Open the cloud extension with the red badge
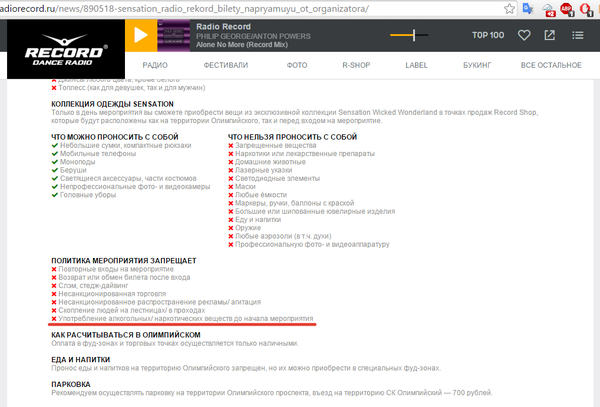 548,9
